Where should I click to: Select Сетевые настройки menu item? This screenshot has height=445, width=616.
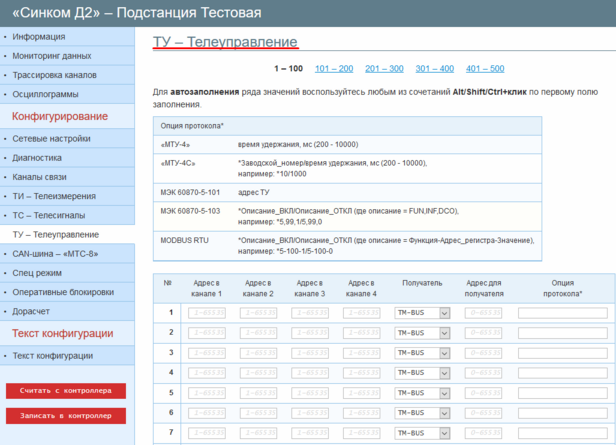click(51, 139)
